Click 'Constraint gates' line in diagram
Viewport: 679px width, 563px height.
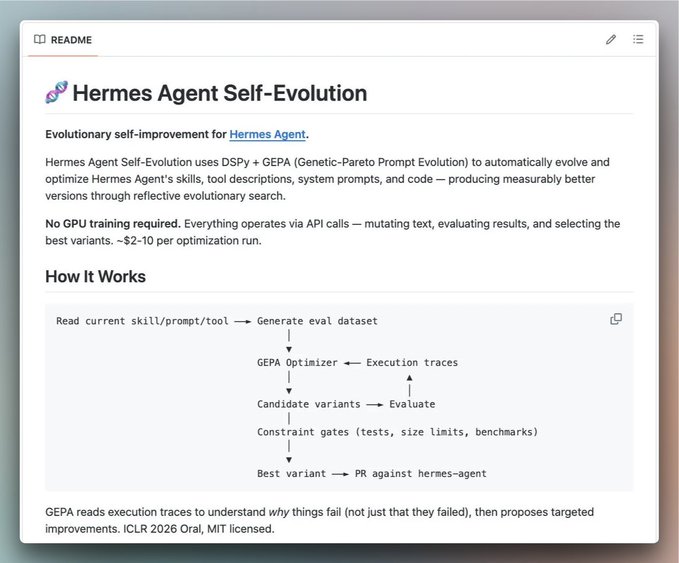click(x=397, y=432)
